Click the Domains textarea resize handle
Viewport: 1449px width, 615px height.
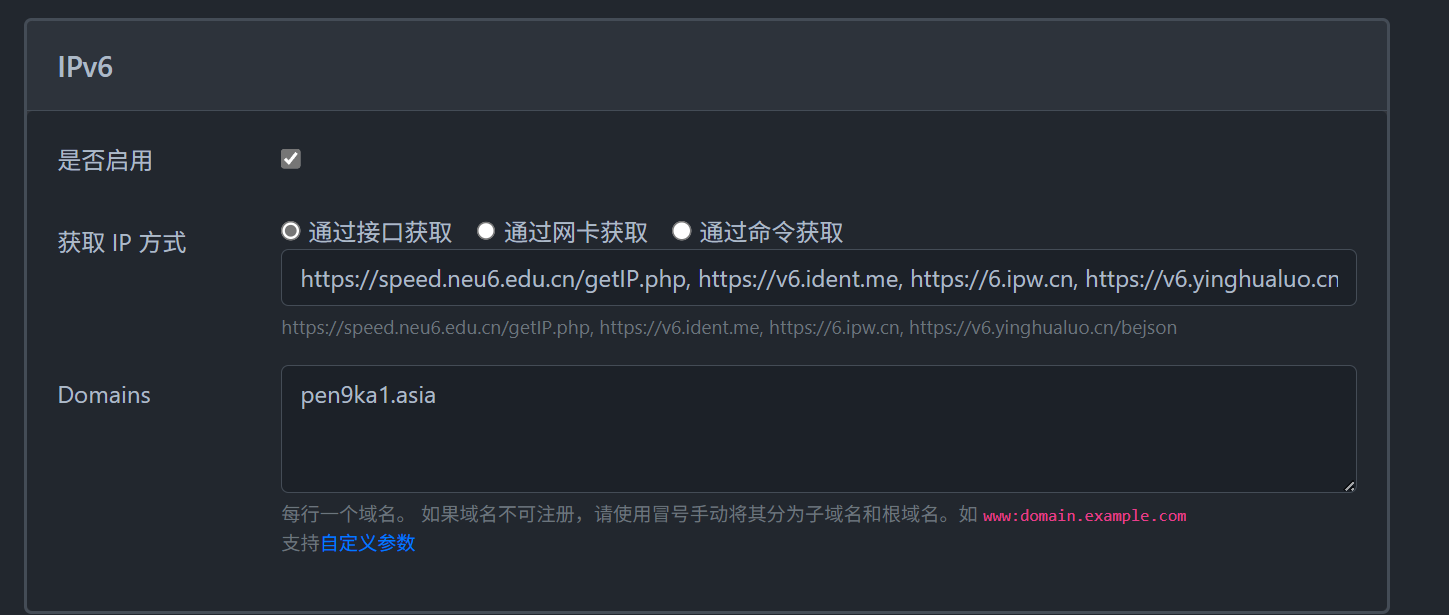[1349, 485]
